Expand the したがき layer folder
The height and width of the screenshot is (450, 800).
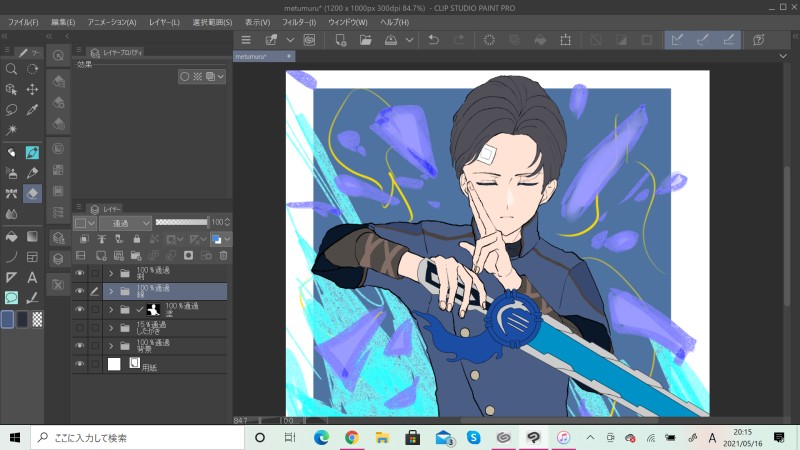(111, 328)
